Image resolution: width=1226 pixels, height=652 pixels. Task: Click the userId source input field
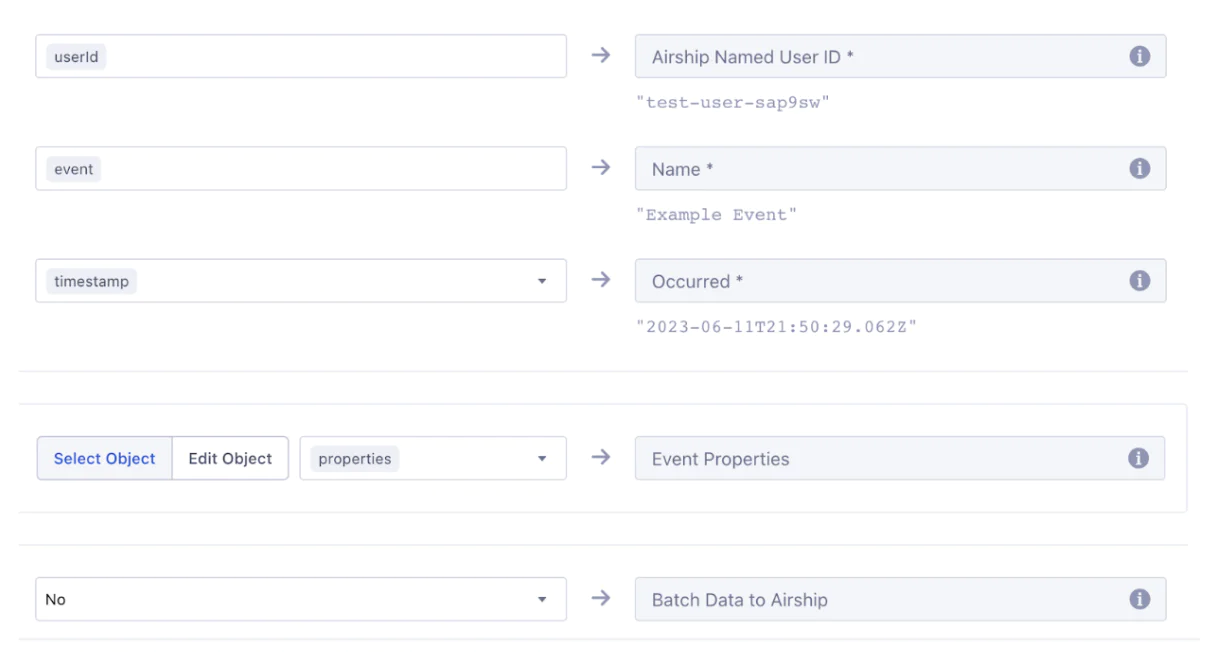(x=330, y=57)
